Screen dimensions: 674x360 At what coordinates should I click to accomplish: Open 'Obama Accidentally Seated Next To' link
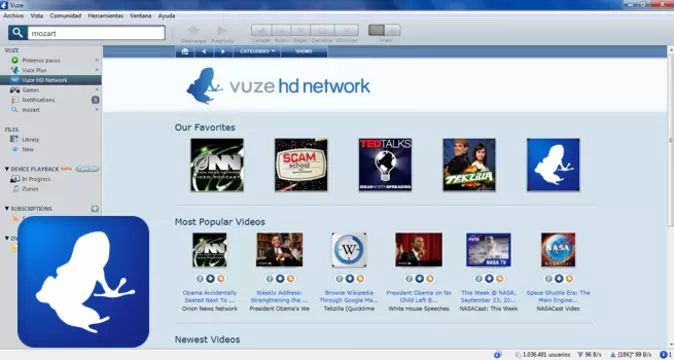click(209, 296)
